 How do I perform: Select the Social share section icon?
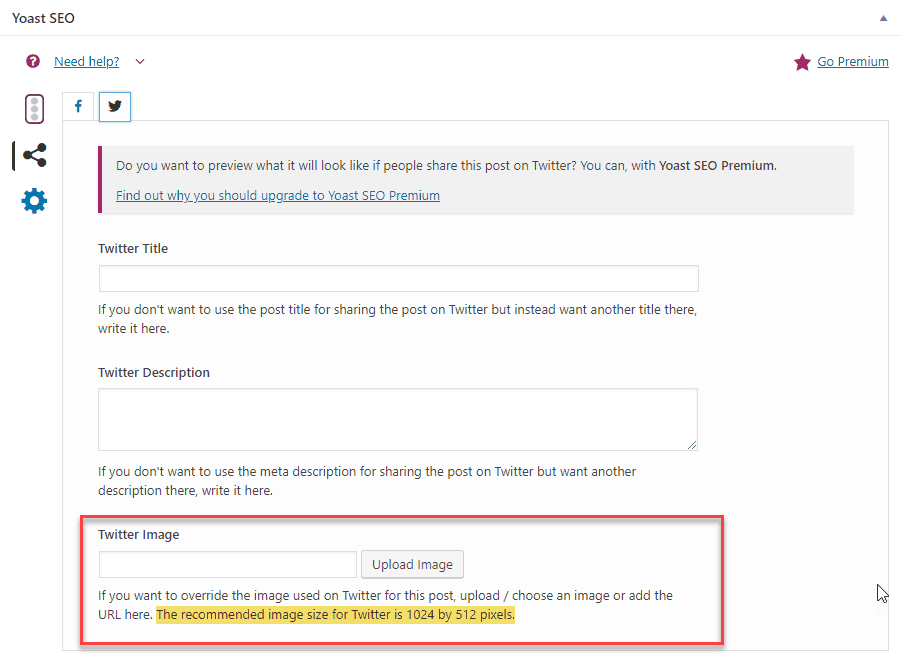[x=34, y=155]
